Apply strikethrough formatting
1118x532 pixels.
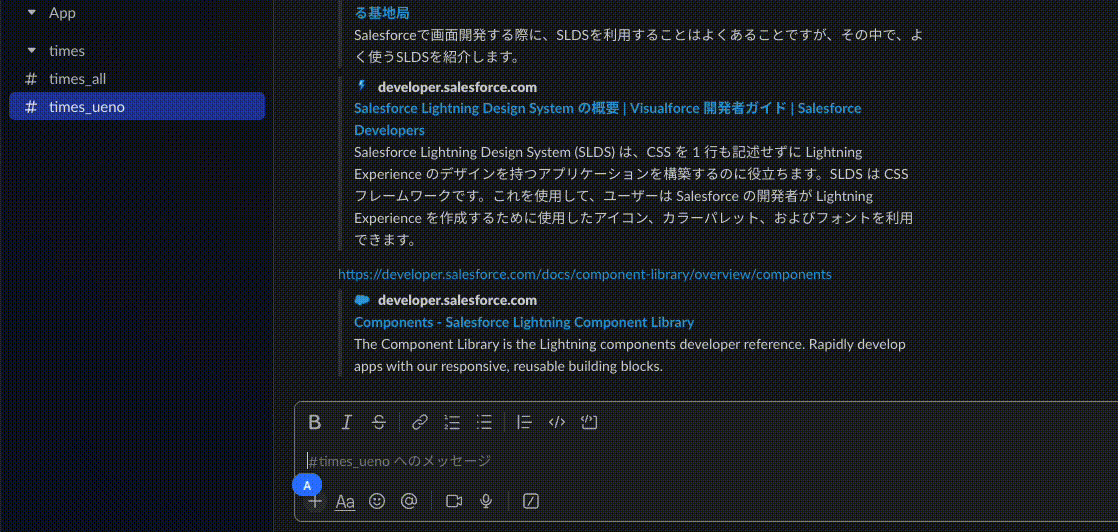[379, 422]
